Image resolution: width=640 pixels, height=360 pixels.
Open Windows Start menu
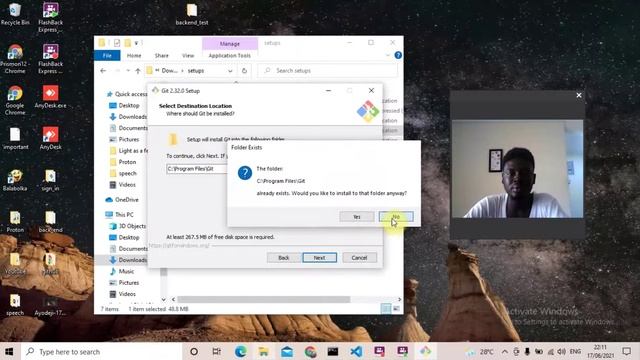click(x=9, y=351)
